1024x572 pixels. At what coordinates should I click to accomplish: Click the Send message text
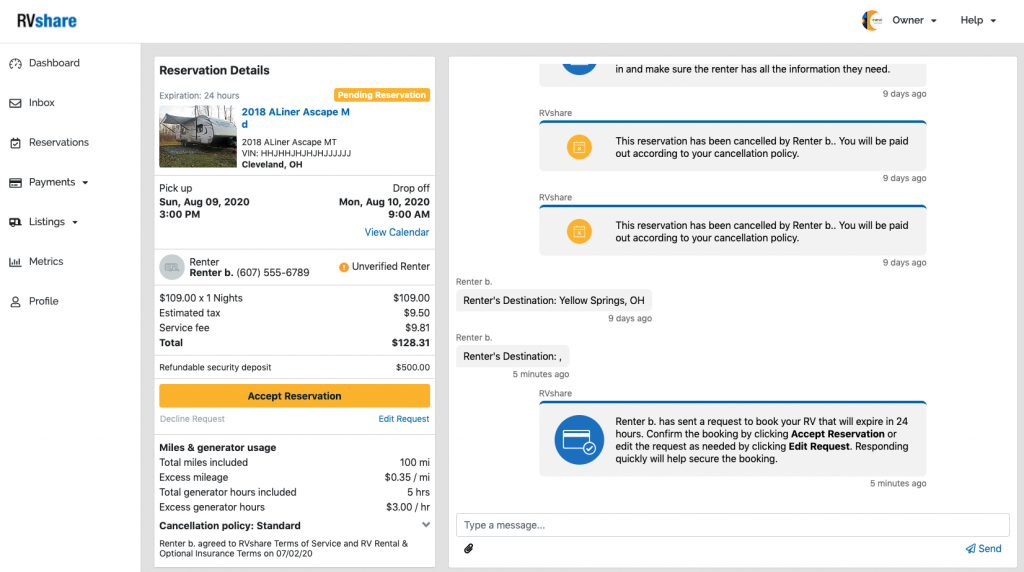[x=989, y=548]
